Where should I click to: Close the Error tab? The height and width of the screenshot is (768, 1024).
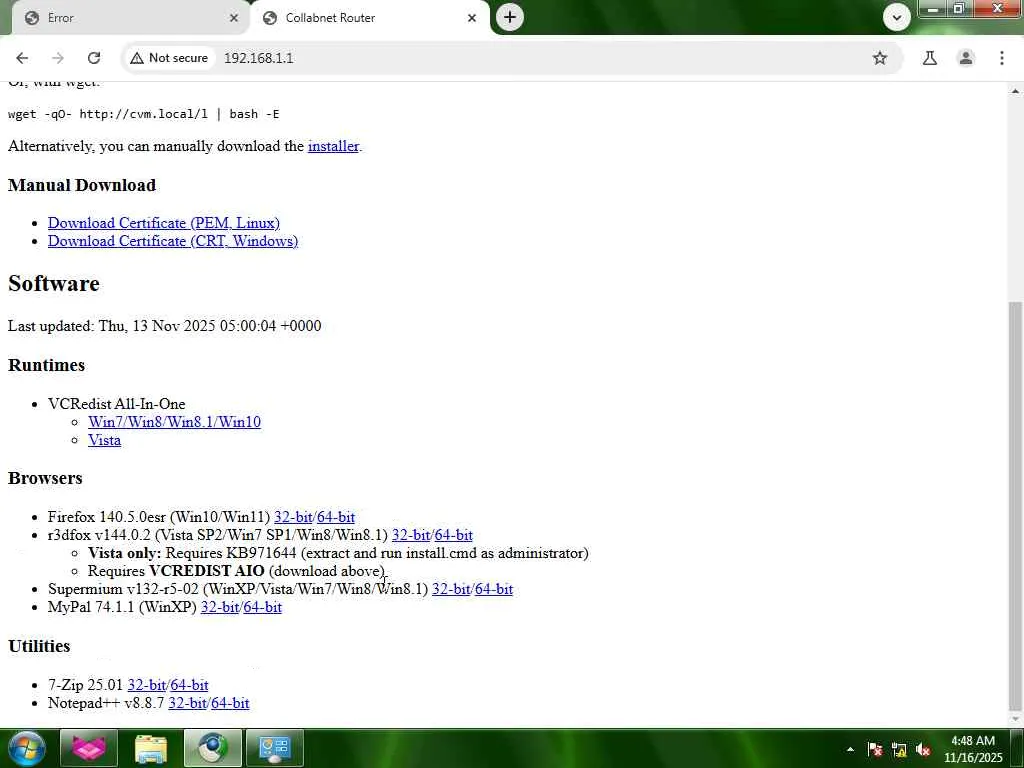point(234,18)
